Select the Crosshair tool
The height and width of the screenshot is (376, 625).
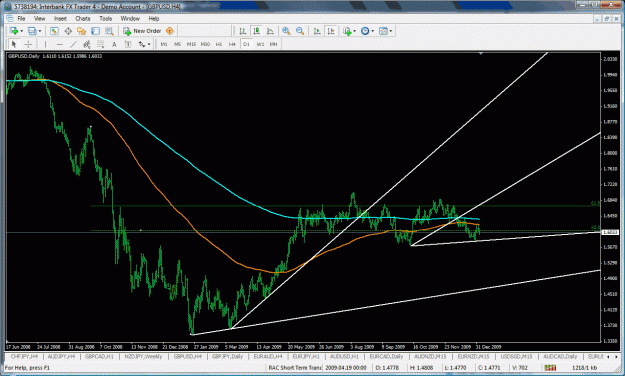coord(28,44)
